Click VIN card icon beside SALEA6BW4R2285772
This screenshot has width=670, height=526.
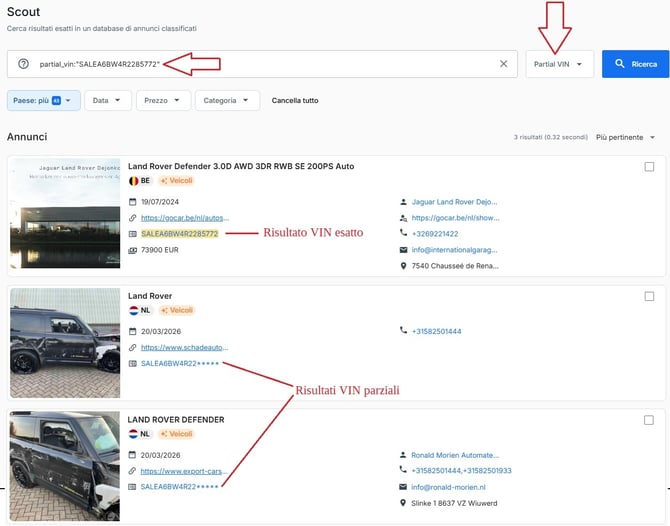tap(132, 234)
